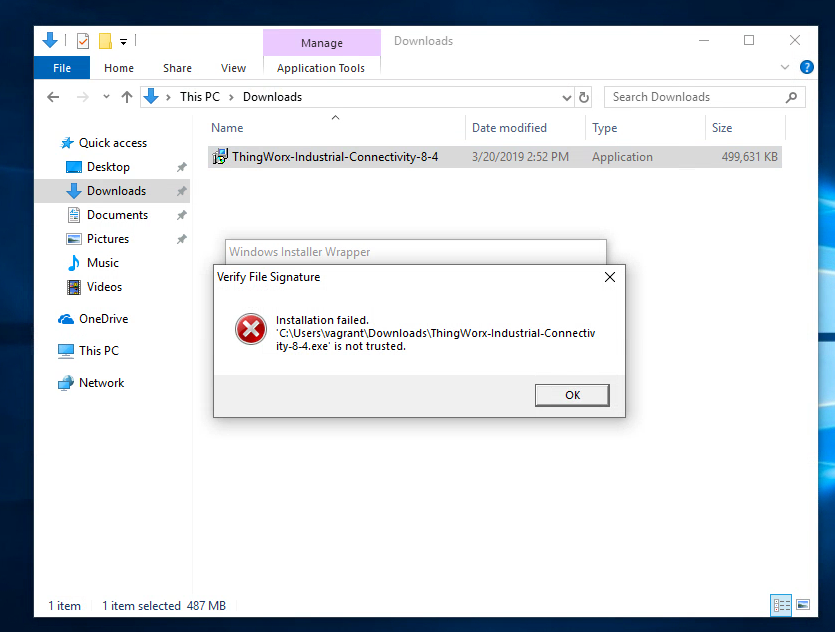This screenshot has width=835, height=632.
Task: Click the pin icon next to Documents
Action: point(182,215)
